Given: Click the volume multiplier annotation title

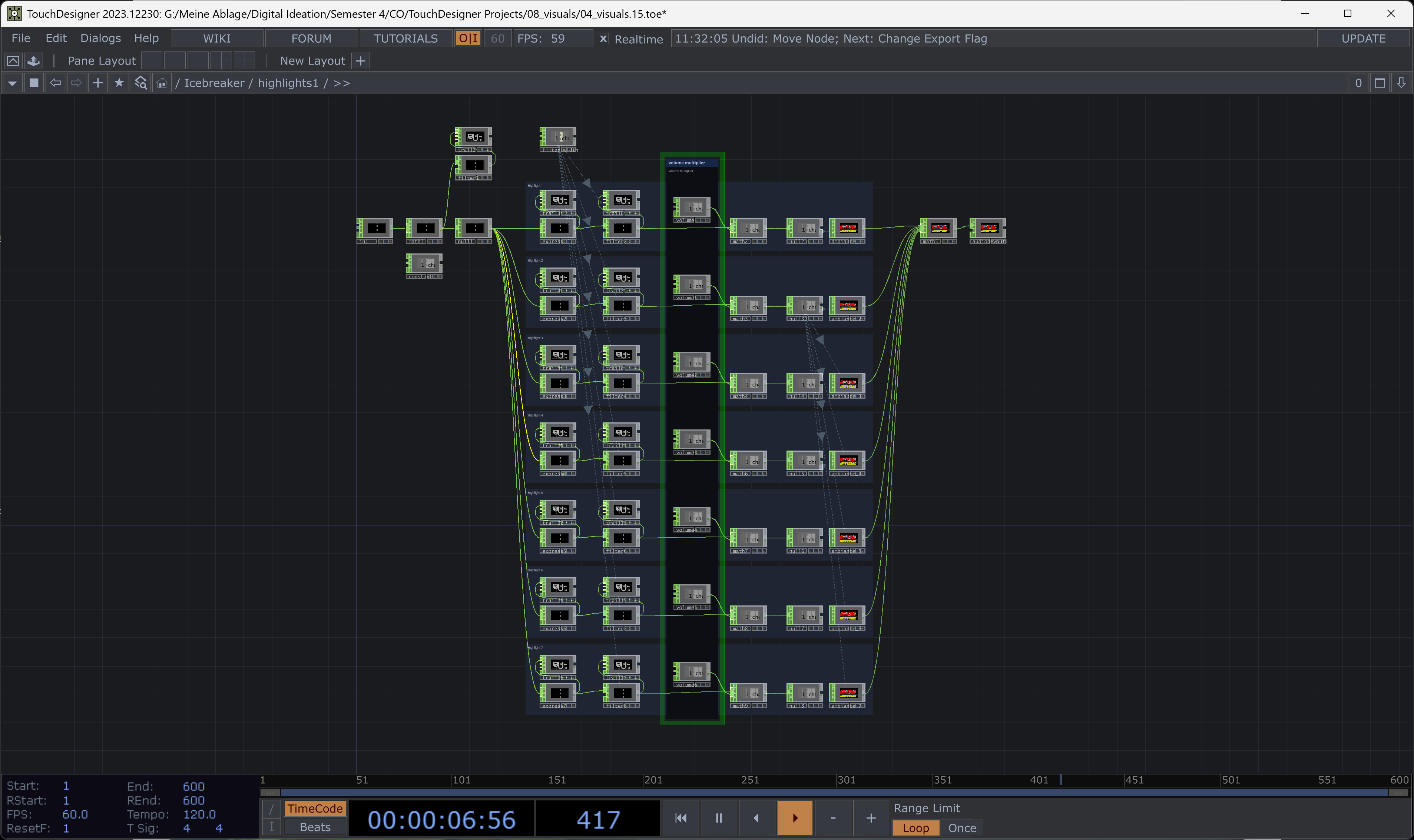Looking at the screenshot, I should coord(686,162).
